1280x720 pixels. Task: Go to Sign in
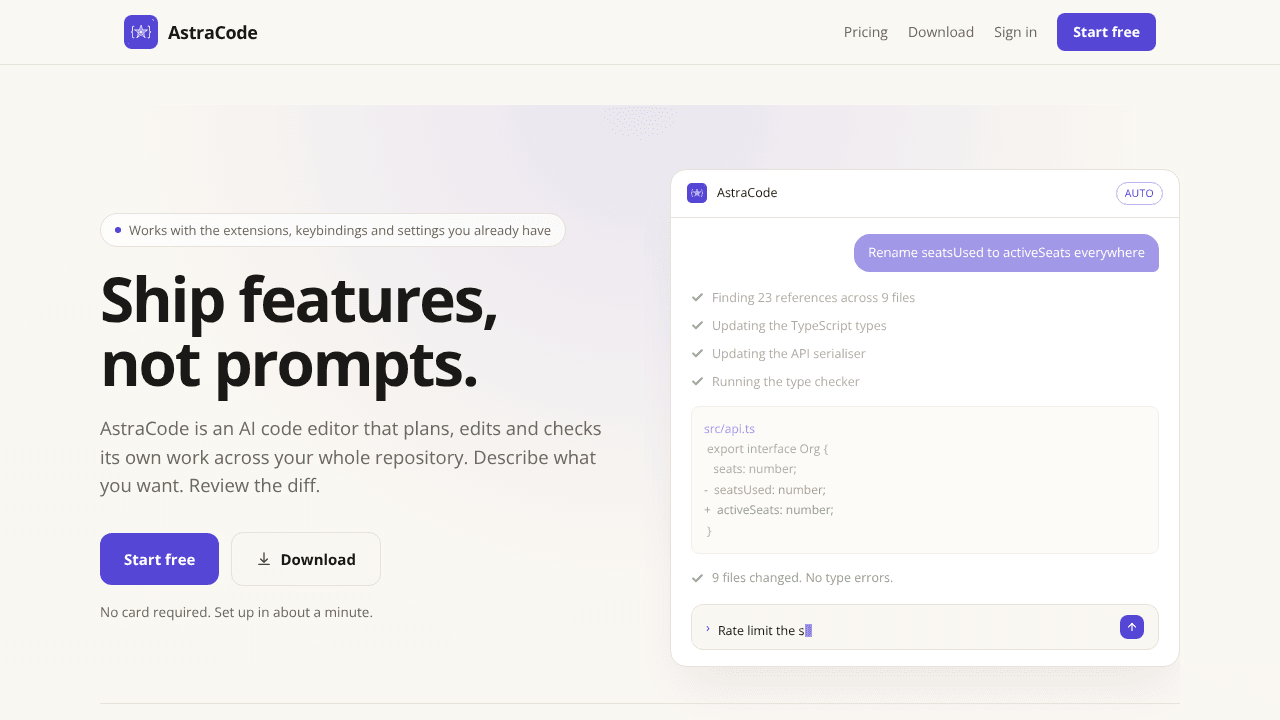[x=1015, y=32]
